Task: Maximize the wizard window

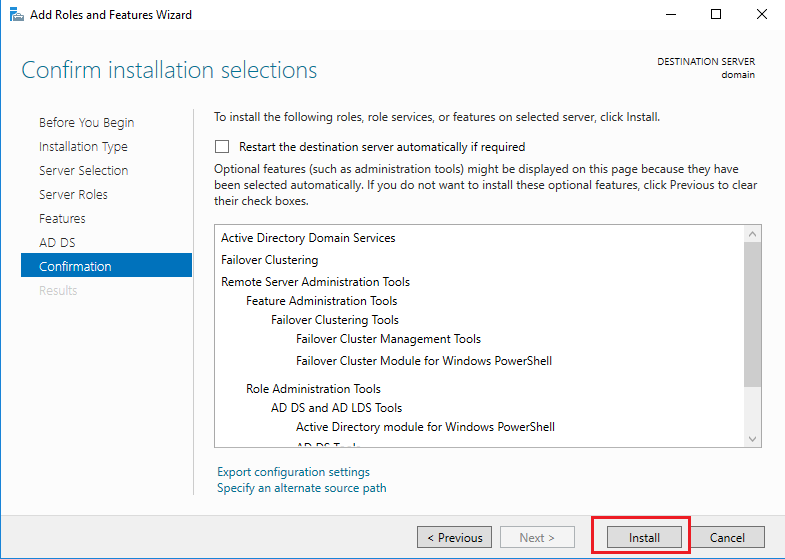Action: [716, 15]
